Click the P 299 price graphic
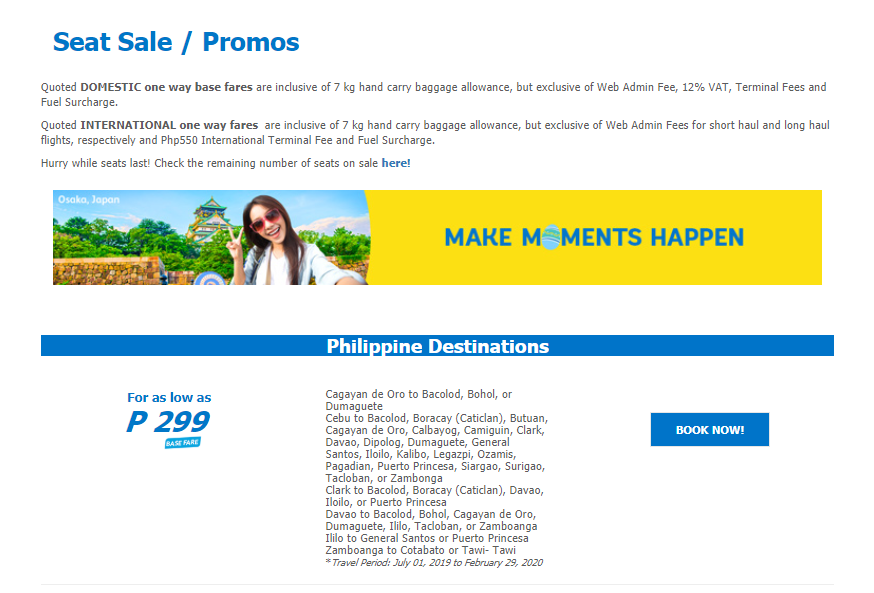Image resolution: width=874 pixels, height=593 pixels. pyautogui.click(x=168, y=421)
